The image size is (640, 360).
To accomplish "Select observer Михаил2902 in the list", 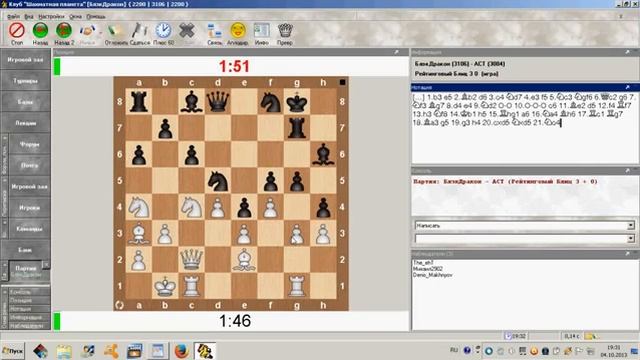I will point(427,269).
